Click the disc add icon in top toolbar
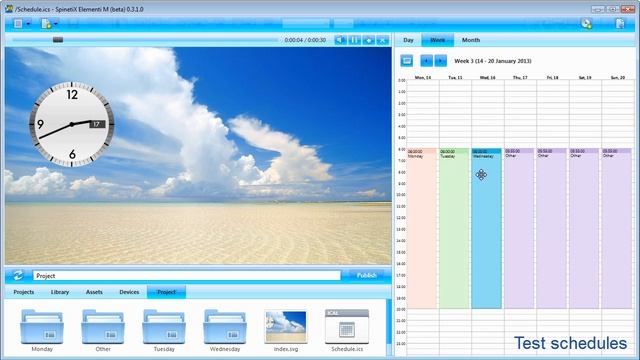This screenshot has height=360, width=640. click(587, 24)
